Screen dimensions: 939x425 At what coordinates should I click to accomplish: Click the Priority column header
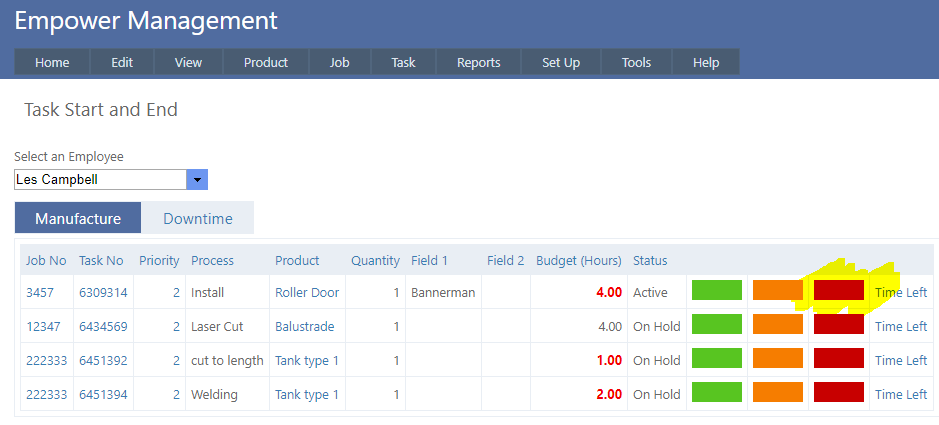159,260
